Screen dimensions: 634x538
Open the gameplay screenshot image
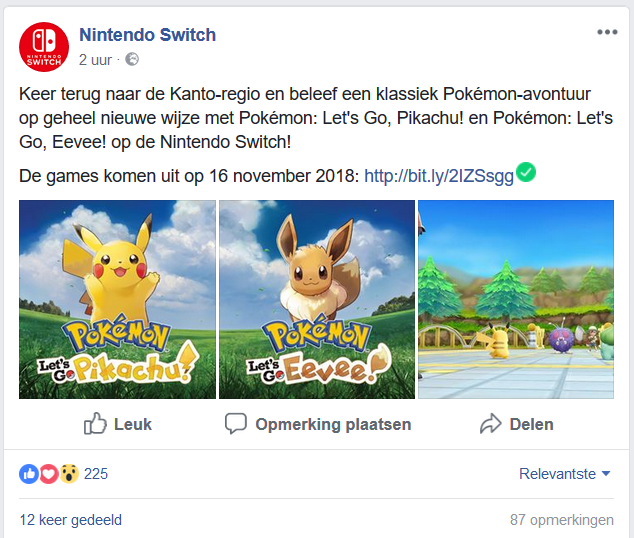point(515,299)
